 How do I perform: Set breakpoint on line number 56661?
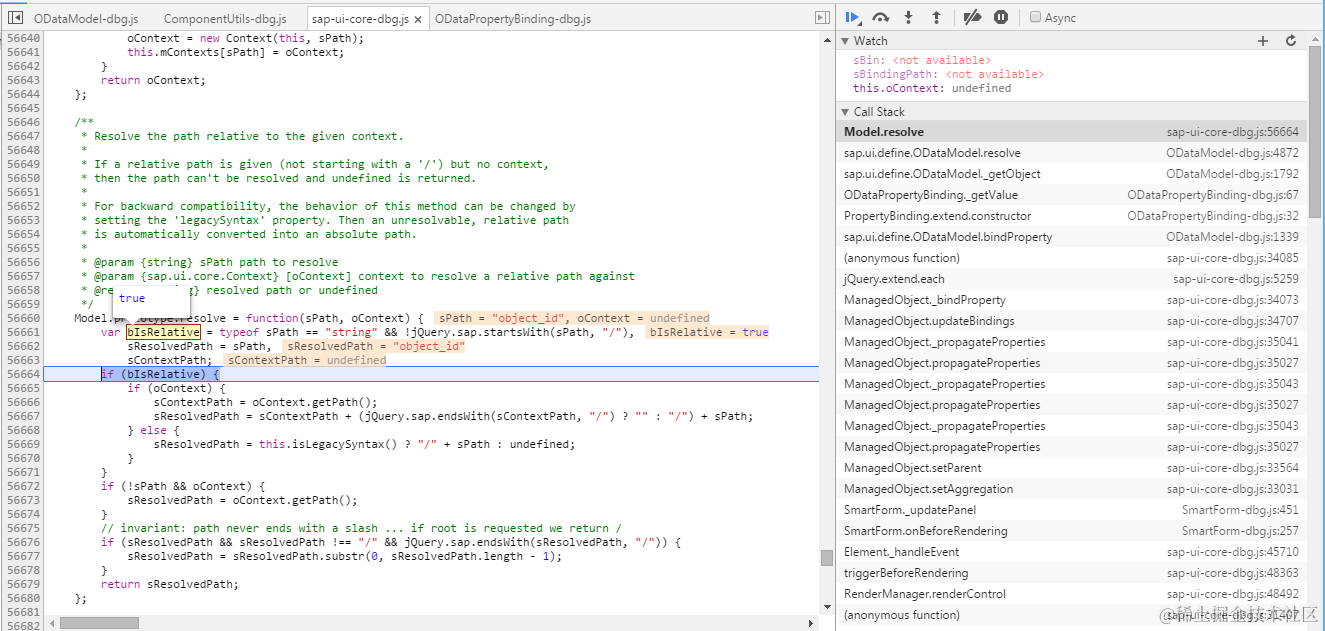[x=21, y=332]
